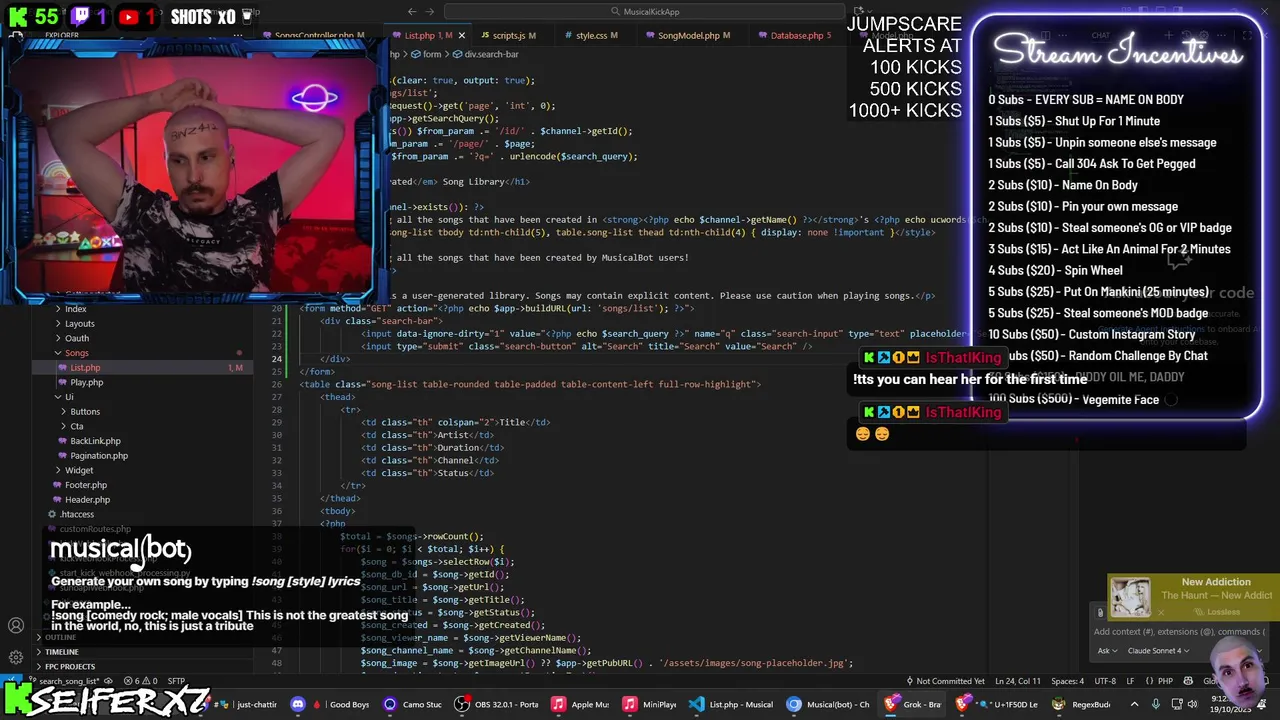Expand the Index folder in Explorer
This screenshot has width=1280, height=720.
(x=75, y=309)
